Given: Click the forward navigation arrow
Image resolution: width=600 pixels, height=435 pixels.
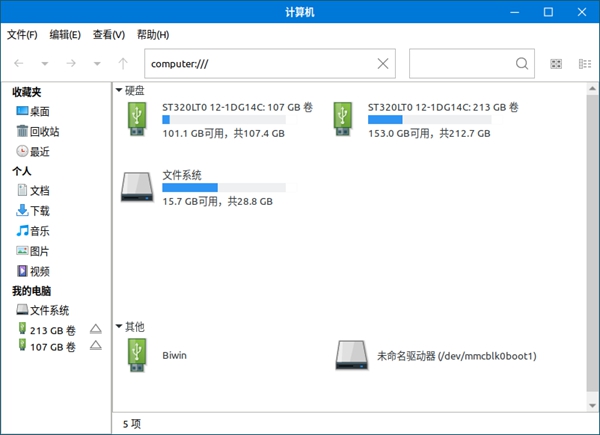Looking at the screenshot, I should click(x=71, y=63).
